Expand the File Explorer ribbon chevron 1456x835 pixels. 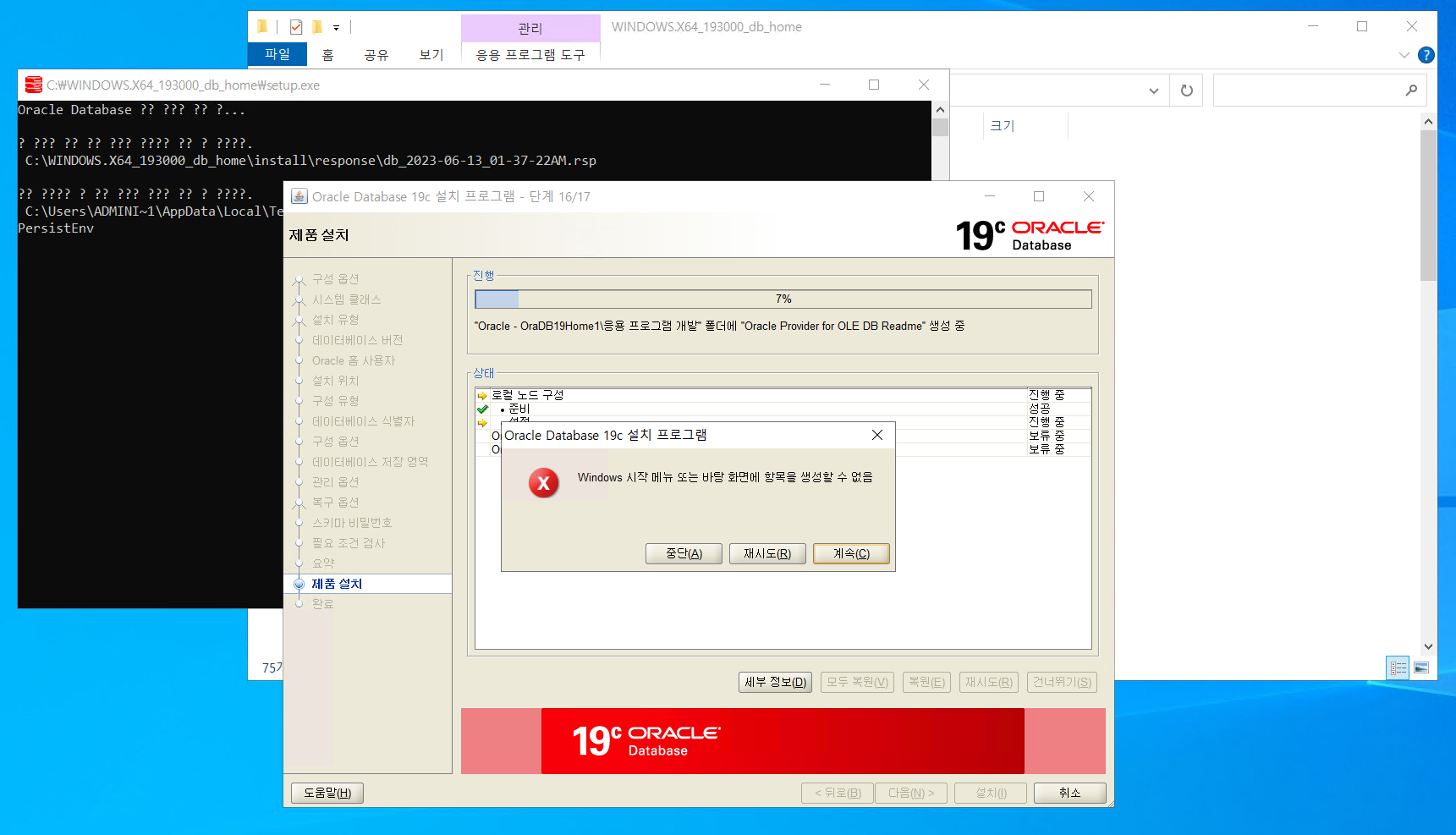[x=1404, y=55]
